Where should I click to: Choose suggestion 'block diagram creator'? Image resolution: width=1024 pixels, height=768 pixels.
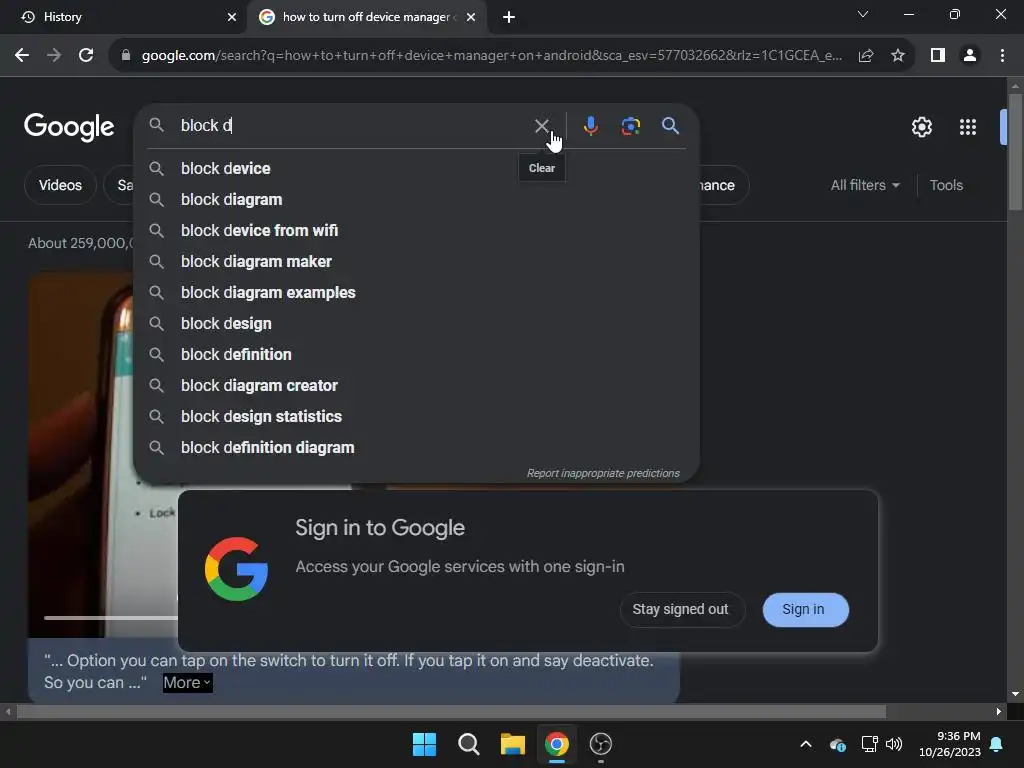point(416,386)
